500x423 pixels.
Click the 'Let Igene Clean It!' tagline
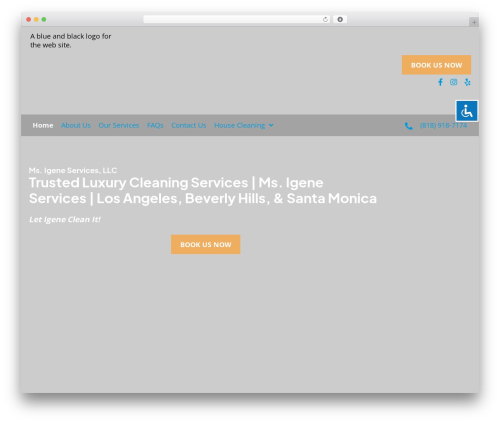tap(65, 219)
